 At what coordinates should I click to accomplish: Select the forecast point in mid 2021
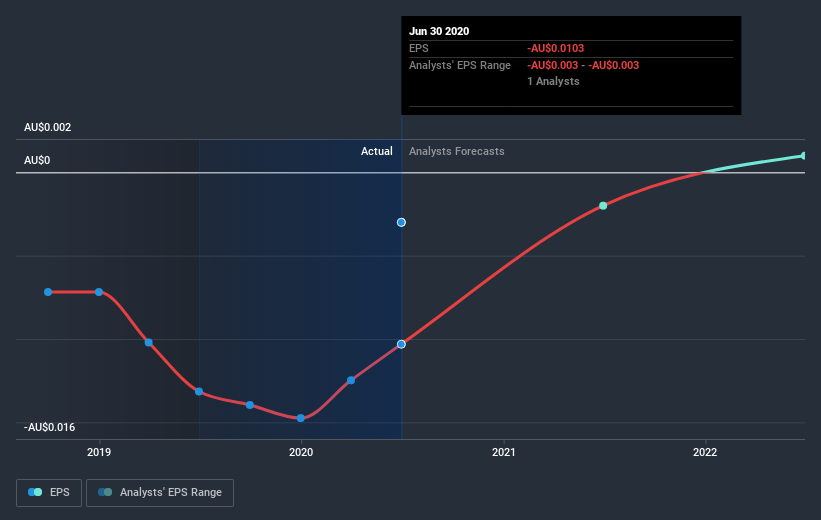(x=603, y=206)
